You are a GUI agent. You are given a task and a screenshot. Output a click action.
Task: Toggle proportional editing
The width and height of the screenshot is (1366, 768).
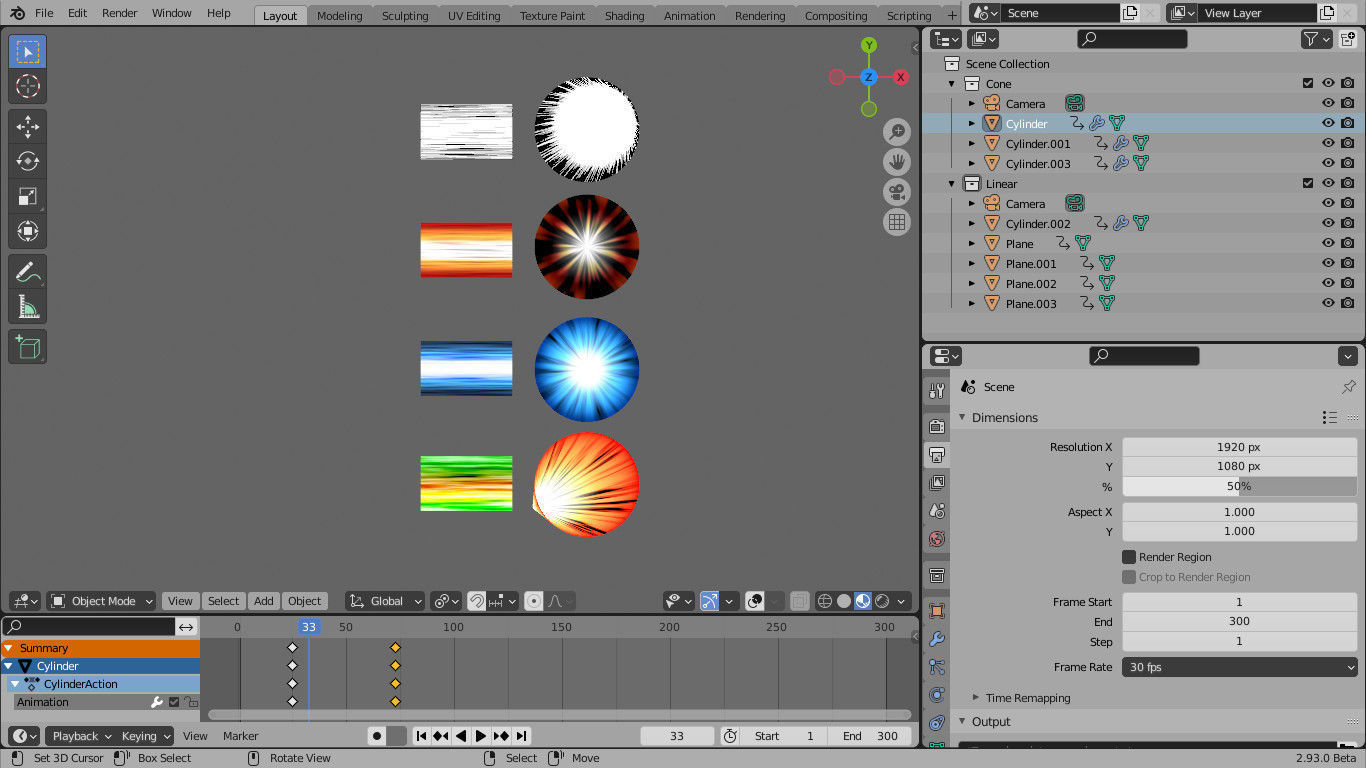(534, 601)
